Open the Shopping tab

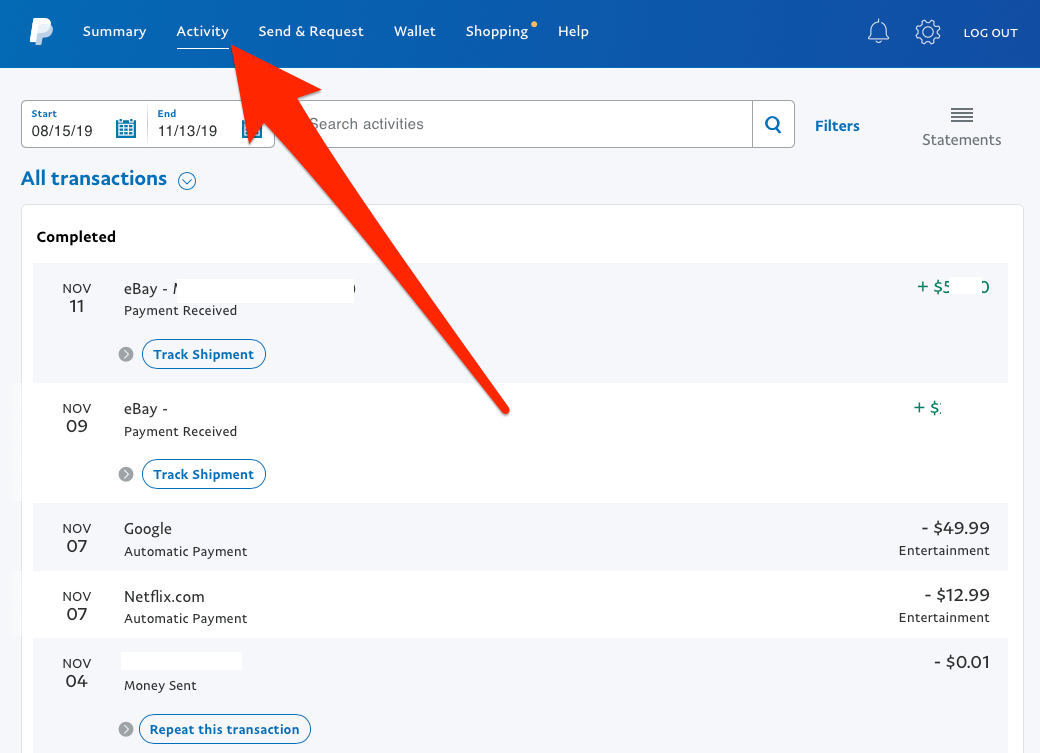point(497,31)
